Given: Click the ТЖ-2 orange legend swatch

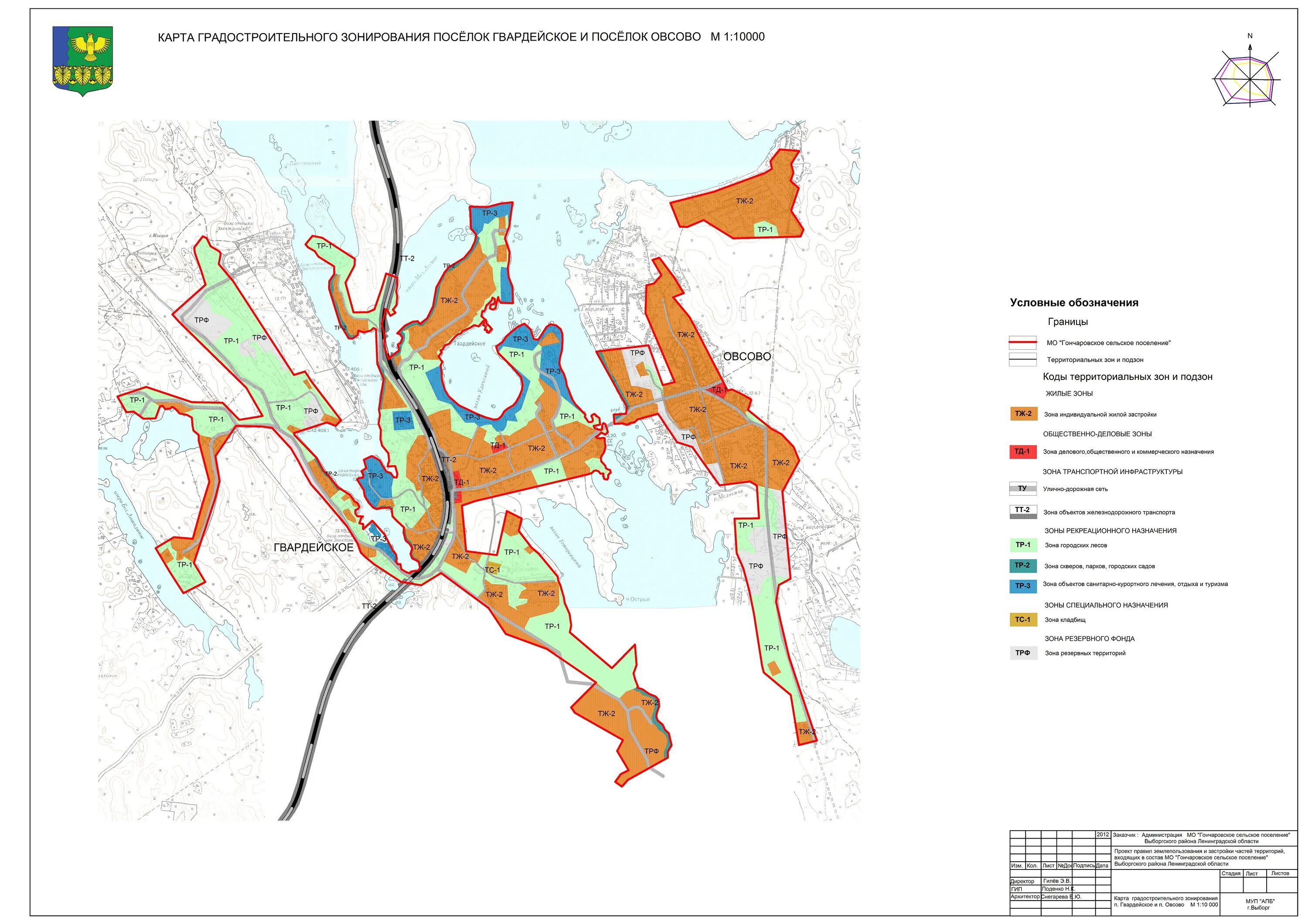Looking at the screenshot, I should pos(1023,414).
